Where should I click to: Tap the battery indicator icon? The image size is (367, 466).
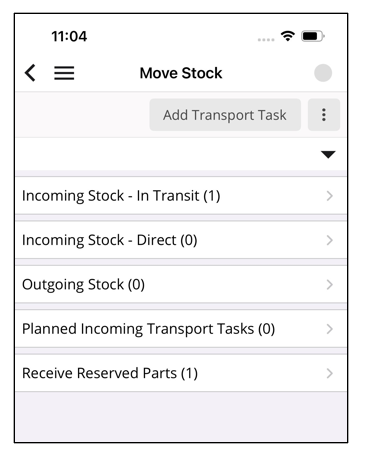[313, 36]
